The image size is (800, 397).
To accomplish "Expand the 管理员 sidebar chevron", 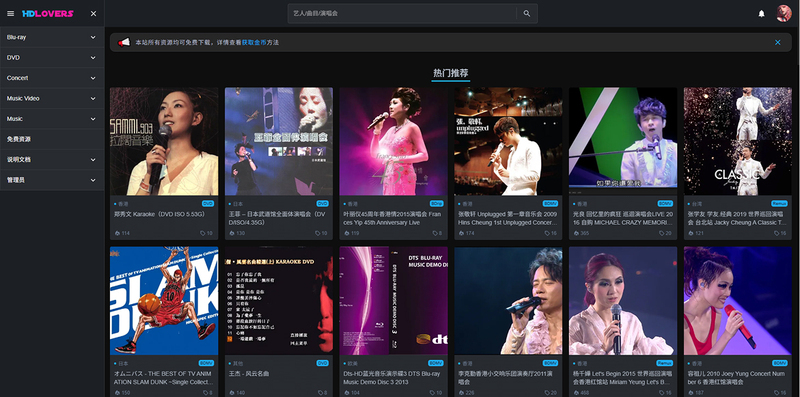I will pyautogui.click(x=93, y=180).
